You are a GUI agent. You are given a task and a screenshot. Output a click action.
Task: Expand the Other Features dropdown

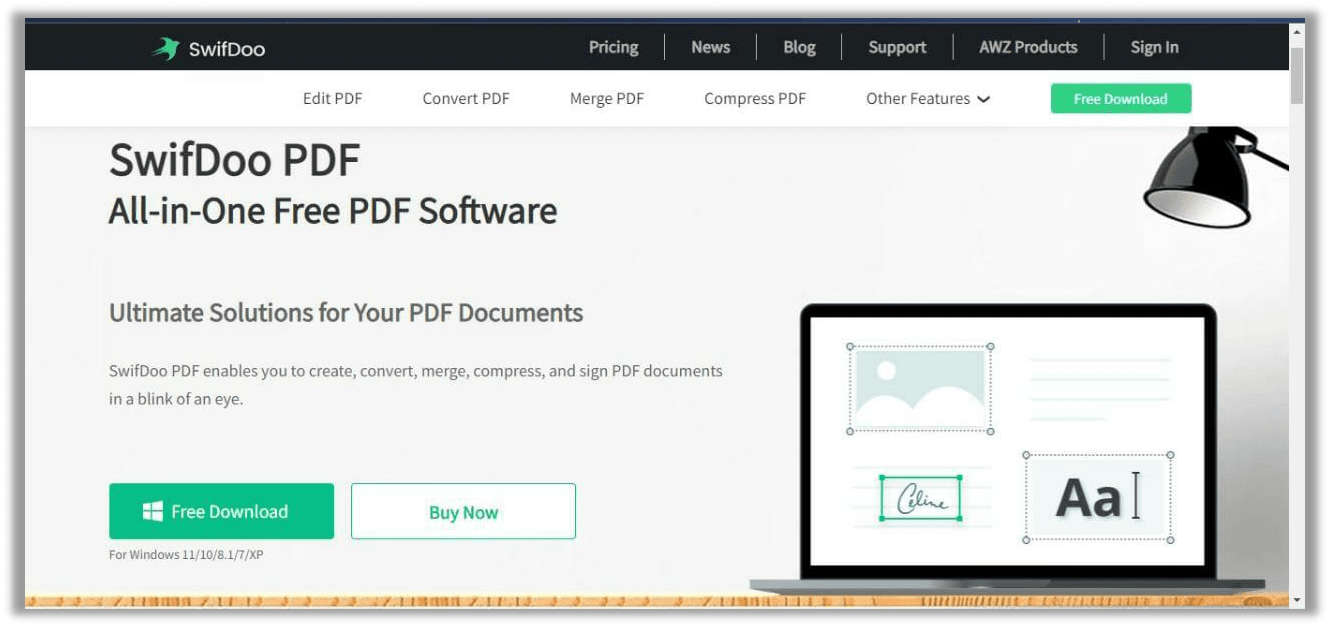coord(928,98)
